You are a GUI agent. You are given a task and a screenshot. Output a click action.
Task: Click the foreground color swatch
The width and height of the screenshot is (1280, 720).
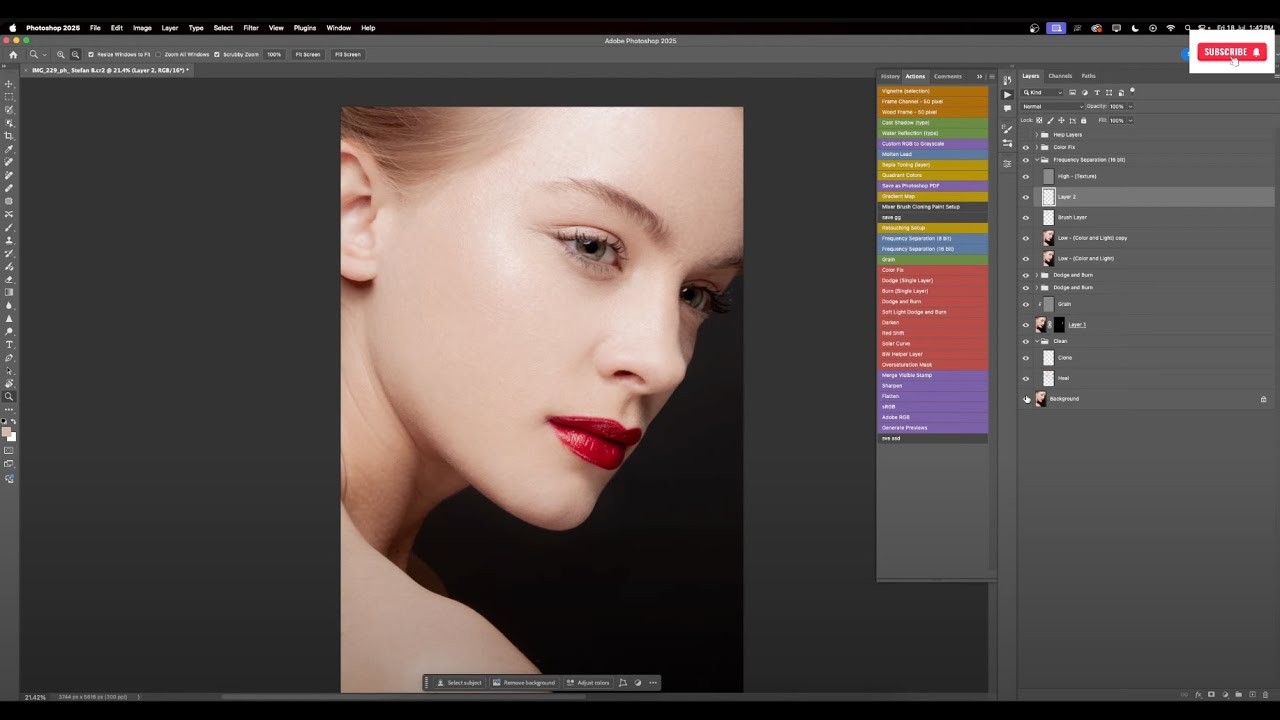coord(6,431)
